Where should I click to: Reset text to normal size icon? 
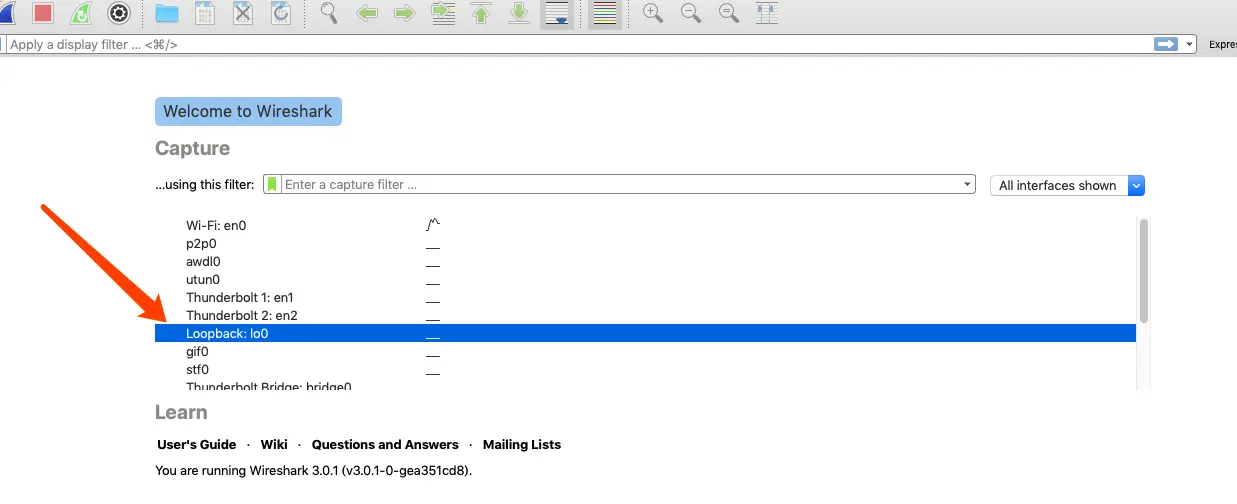coord(729,13)
